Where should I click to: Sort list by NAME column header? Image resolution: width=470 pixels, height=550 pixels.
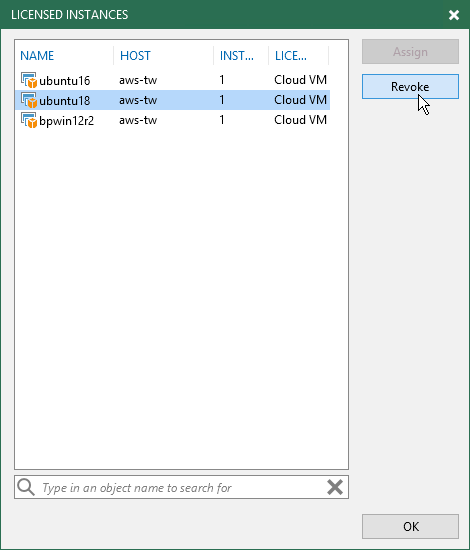[x=37, y=56]
